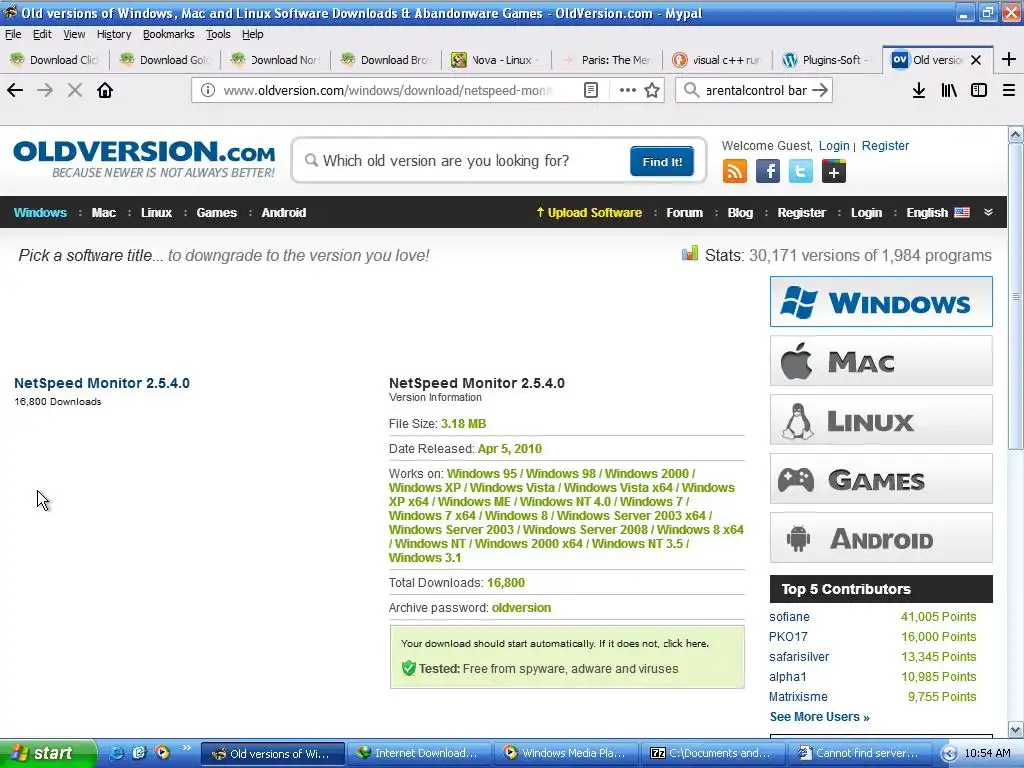Screen dimensions: 1024x768
Task: Click the stats bar chart icon
Action: 690,253
